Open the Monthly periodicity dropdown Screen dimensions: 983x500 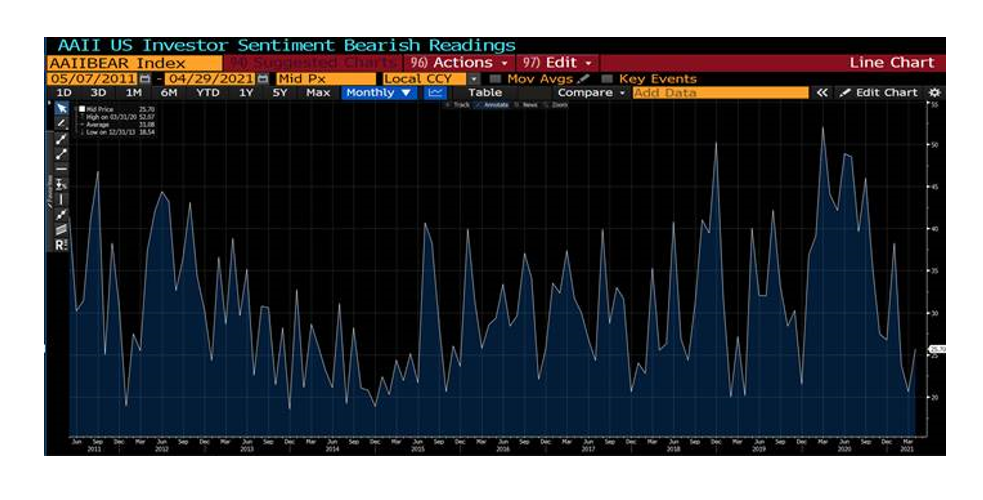[x=379, y=93]
